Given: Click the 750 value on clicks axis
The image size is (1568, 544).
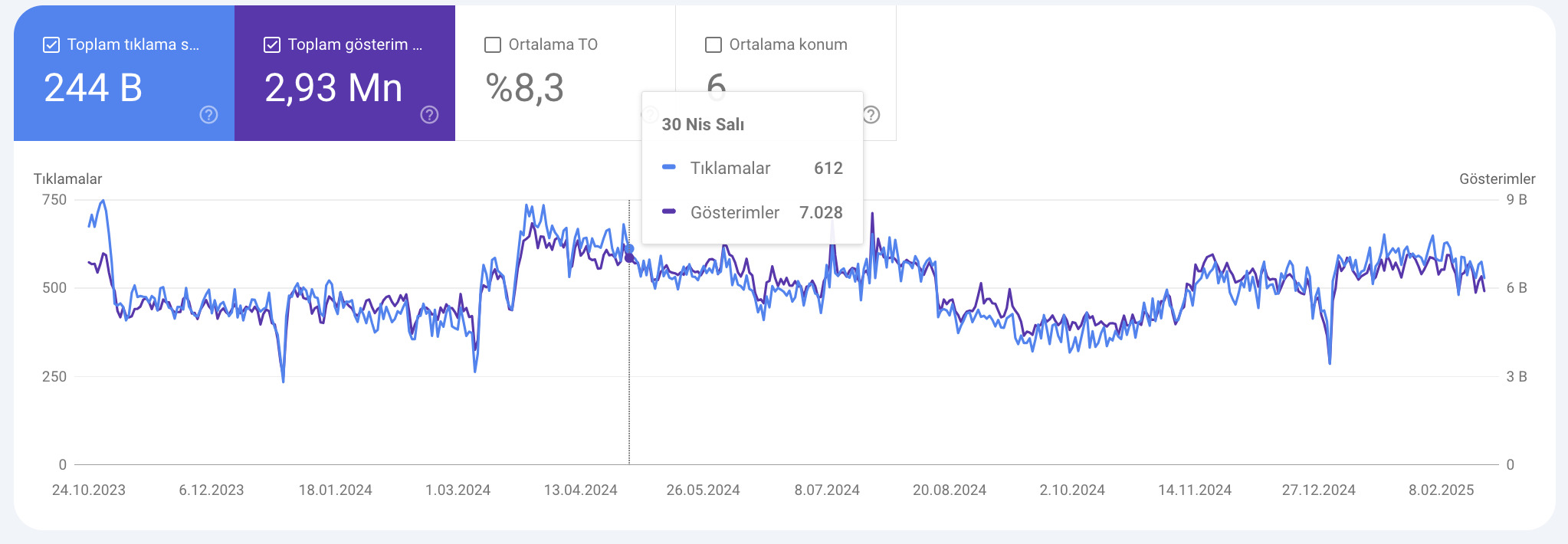Looking at the screenshot, I should (x=54, y=200).
